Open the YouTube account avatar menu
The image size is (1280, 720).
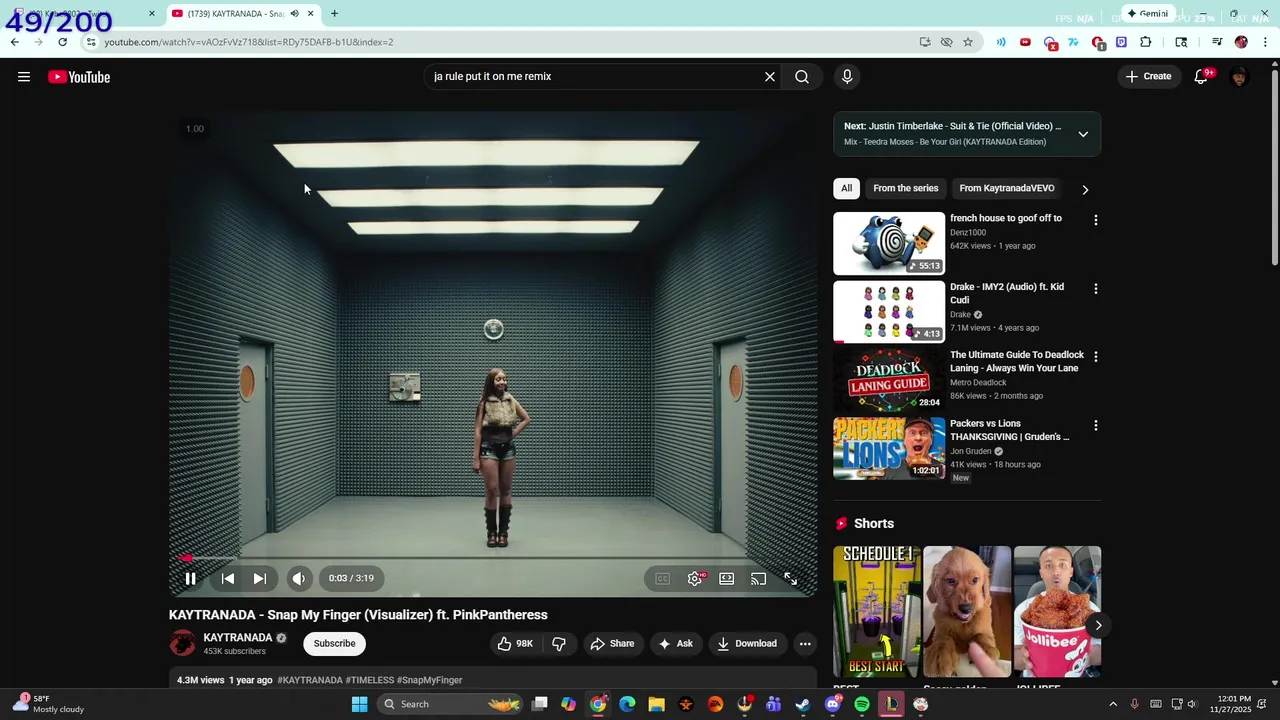(1239, 77)
